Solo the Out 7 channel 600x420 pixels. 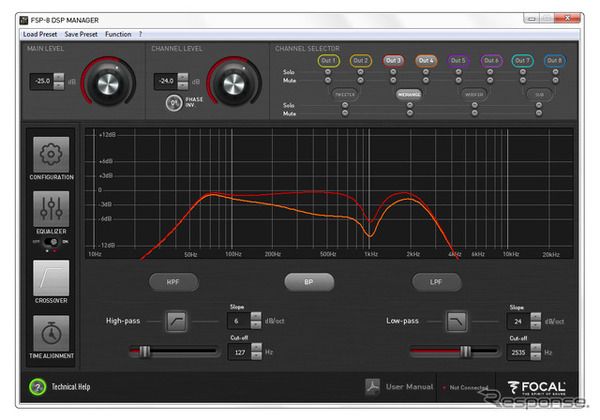pos(523,72)
